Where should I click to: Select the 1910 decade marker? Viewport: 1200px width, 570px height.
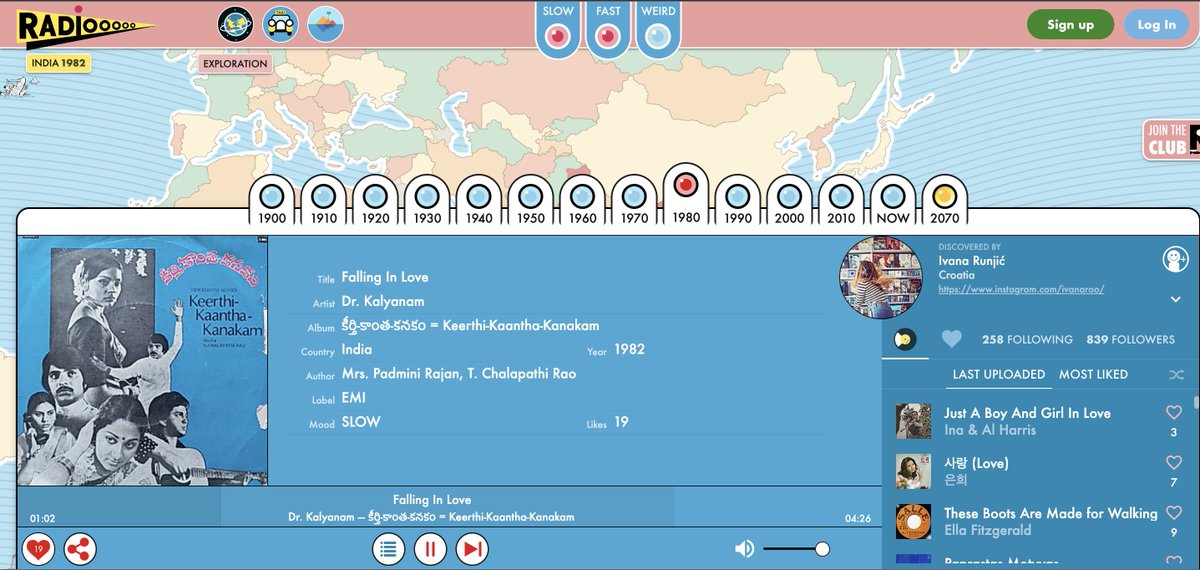(x=324, y=201)
